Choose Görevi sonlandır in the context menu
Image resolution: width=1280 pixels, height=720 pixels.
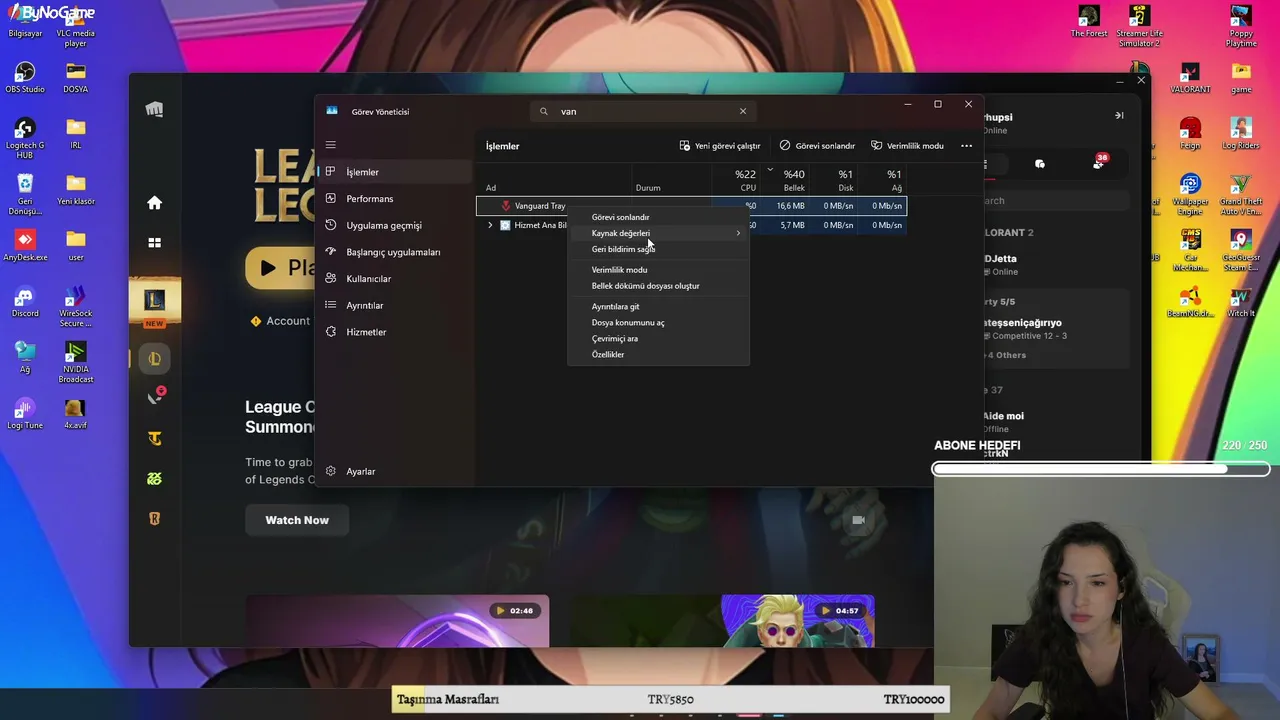click(x=658, y=217)
